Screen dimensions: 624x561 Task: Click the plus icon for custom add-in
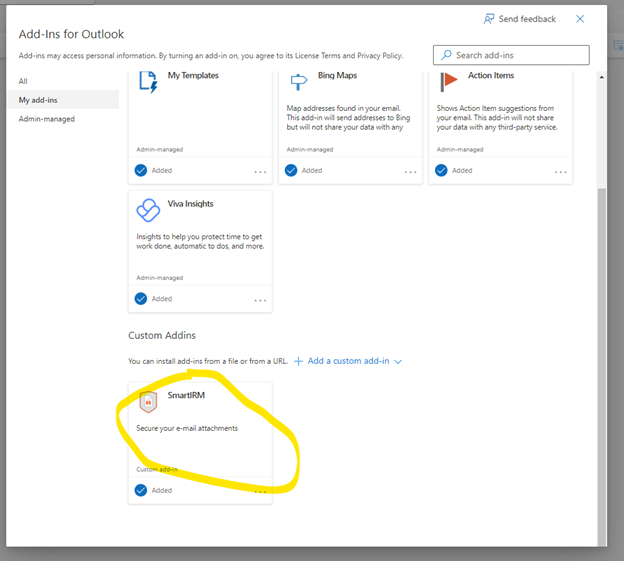point(298,361)
